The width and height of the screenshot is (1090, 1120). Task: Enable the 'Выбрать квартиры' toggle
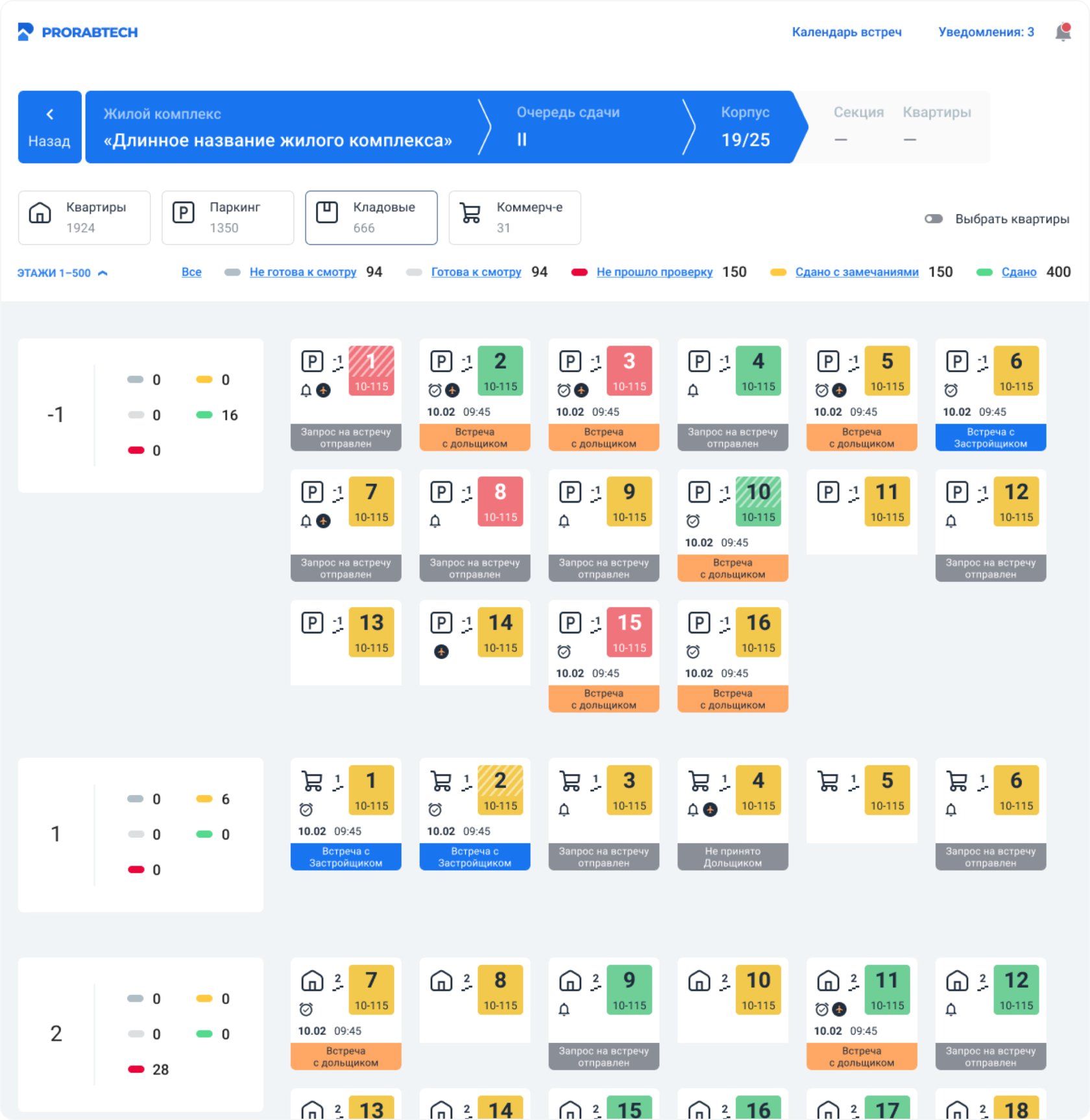[x=934, y=219]
